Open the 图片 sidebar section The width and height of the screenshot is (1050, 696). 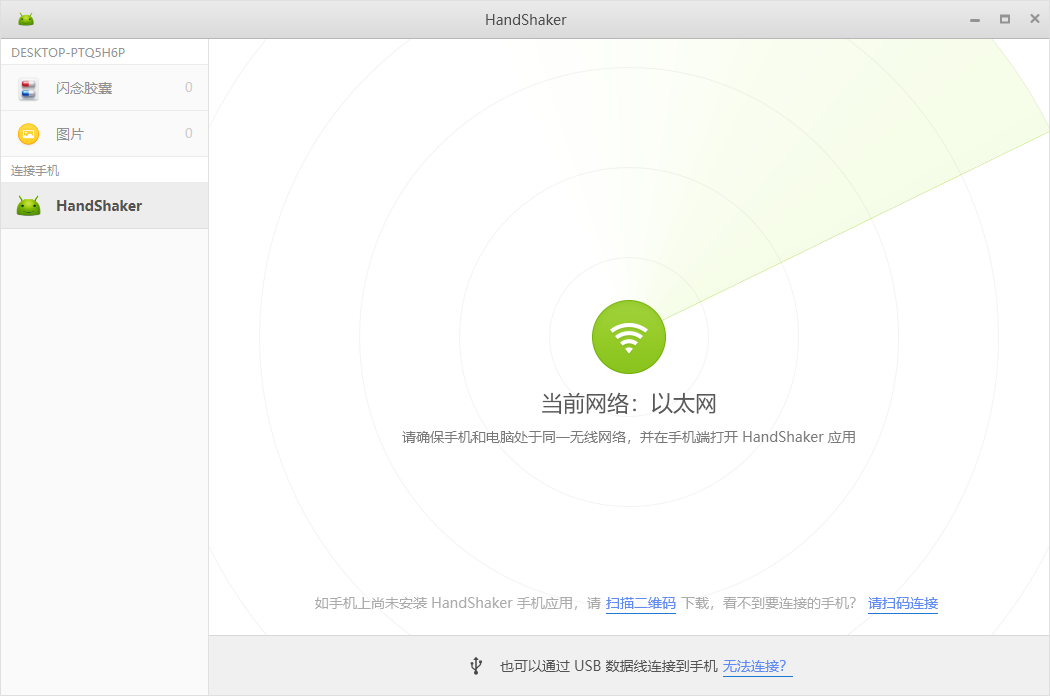pyautogui.click(x=70, y=134)
